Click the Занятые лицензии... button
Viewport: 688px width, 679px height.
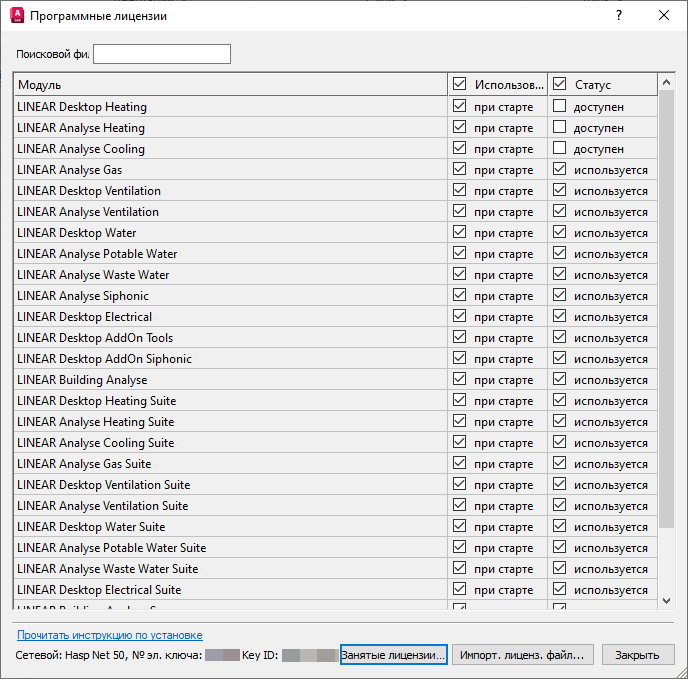pos(394,655)
